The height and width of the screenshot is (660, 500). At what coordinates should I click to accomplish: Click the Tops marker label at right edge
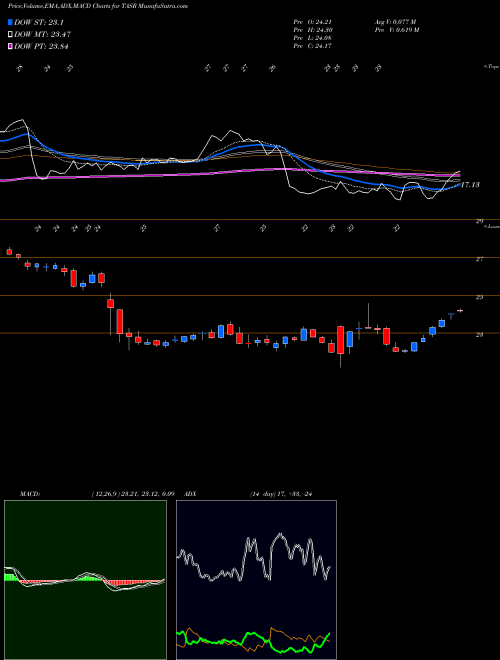pos(492,67)
